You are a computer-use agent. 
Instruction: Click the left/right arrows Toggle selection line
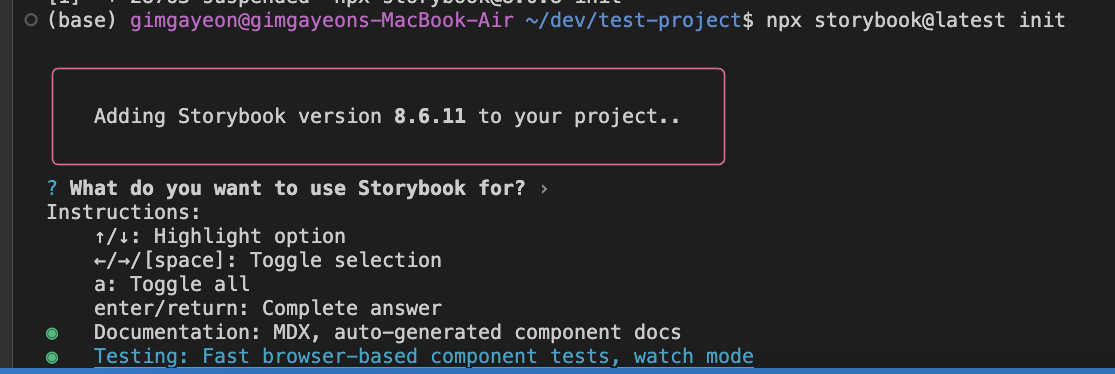(x=267, y=260)
